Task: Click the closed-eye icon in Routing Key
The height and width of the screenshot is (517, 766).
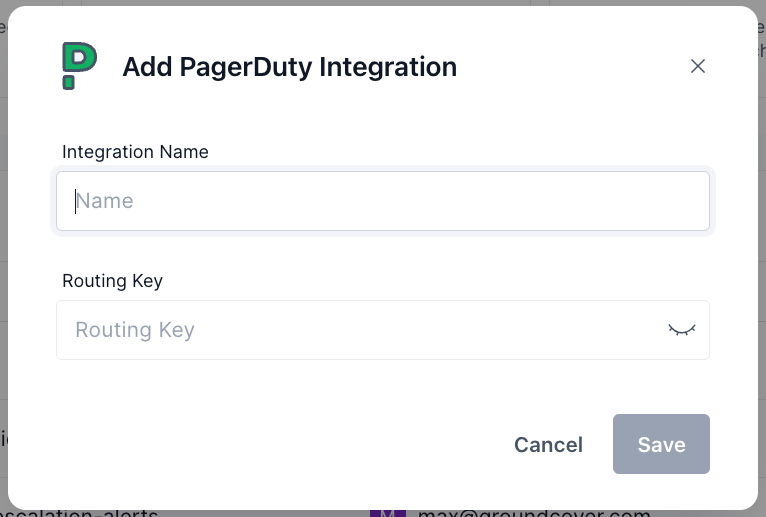Action: pos(681,330)
